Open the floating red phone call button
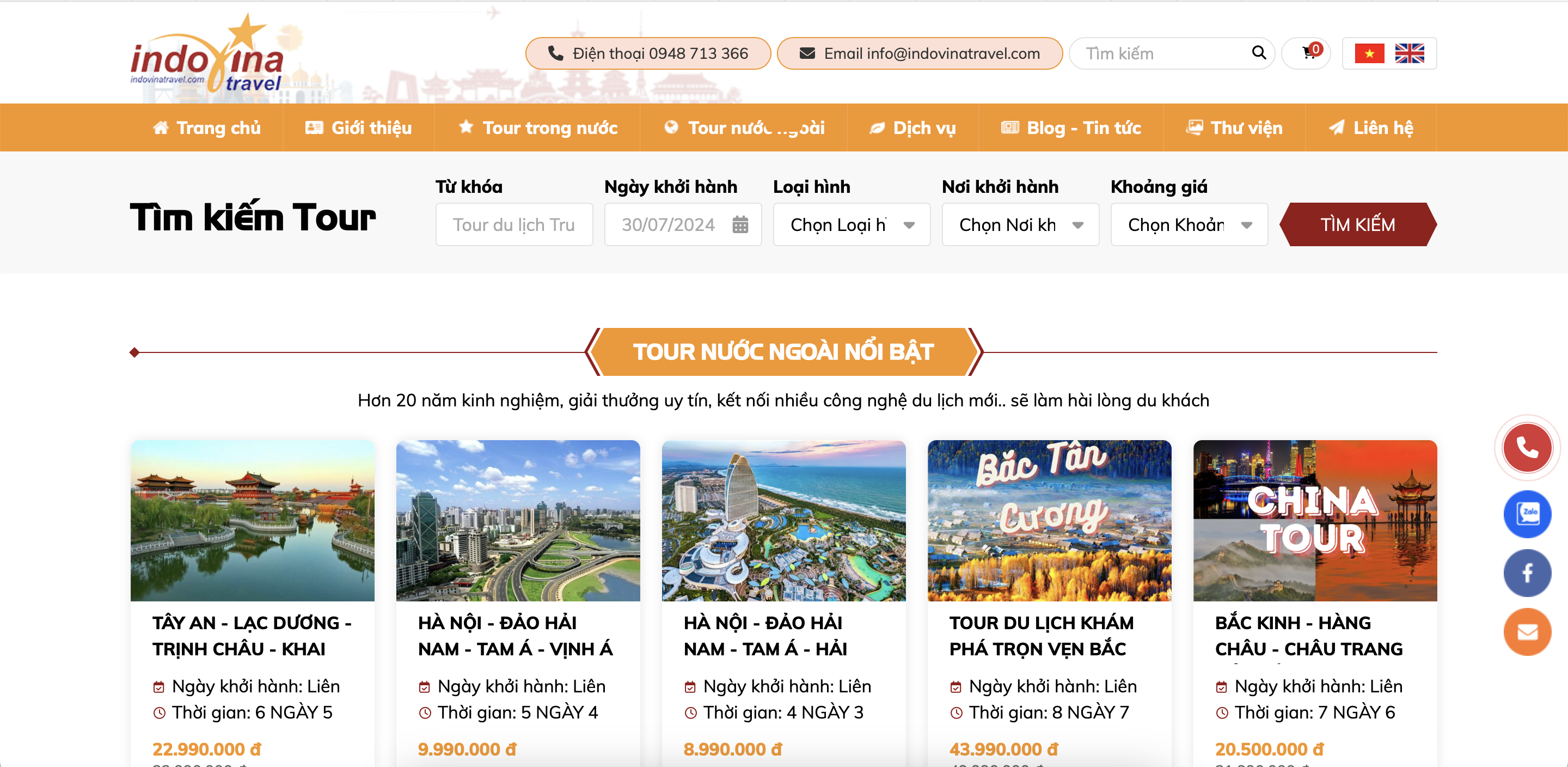Image resolution: width=1568 pixels, height=767 pixels. pos(1527,448)
